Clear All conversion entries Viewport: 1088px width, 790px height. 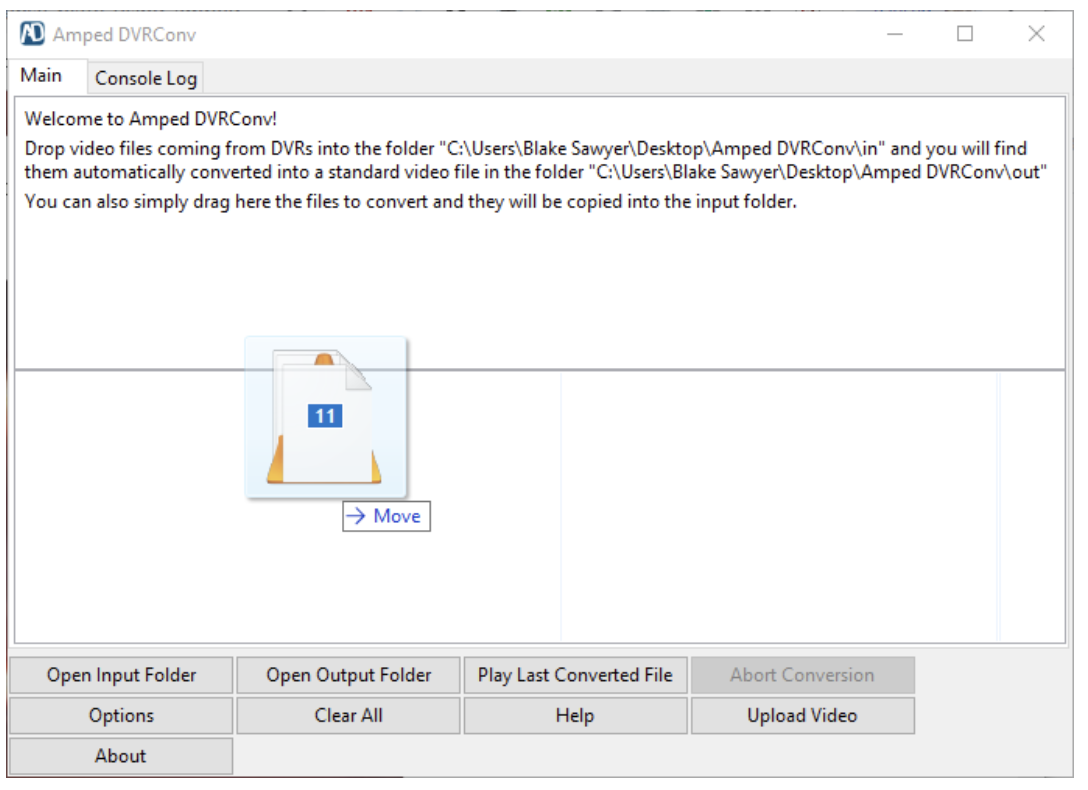(348, 715)
